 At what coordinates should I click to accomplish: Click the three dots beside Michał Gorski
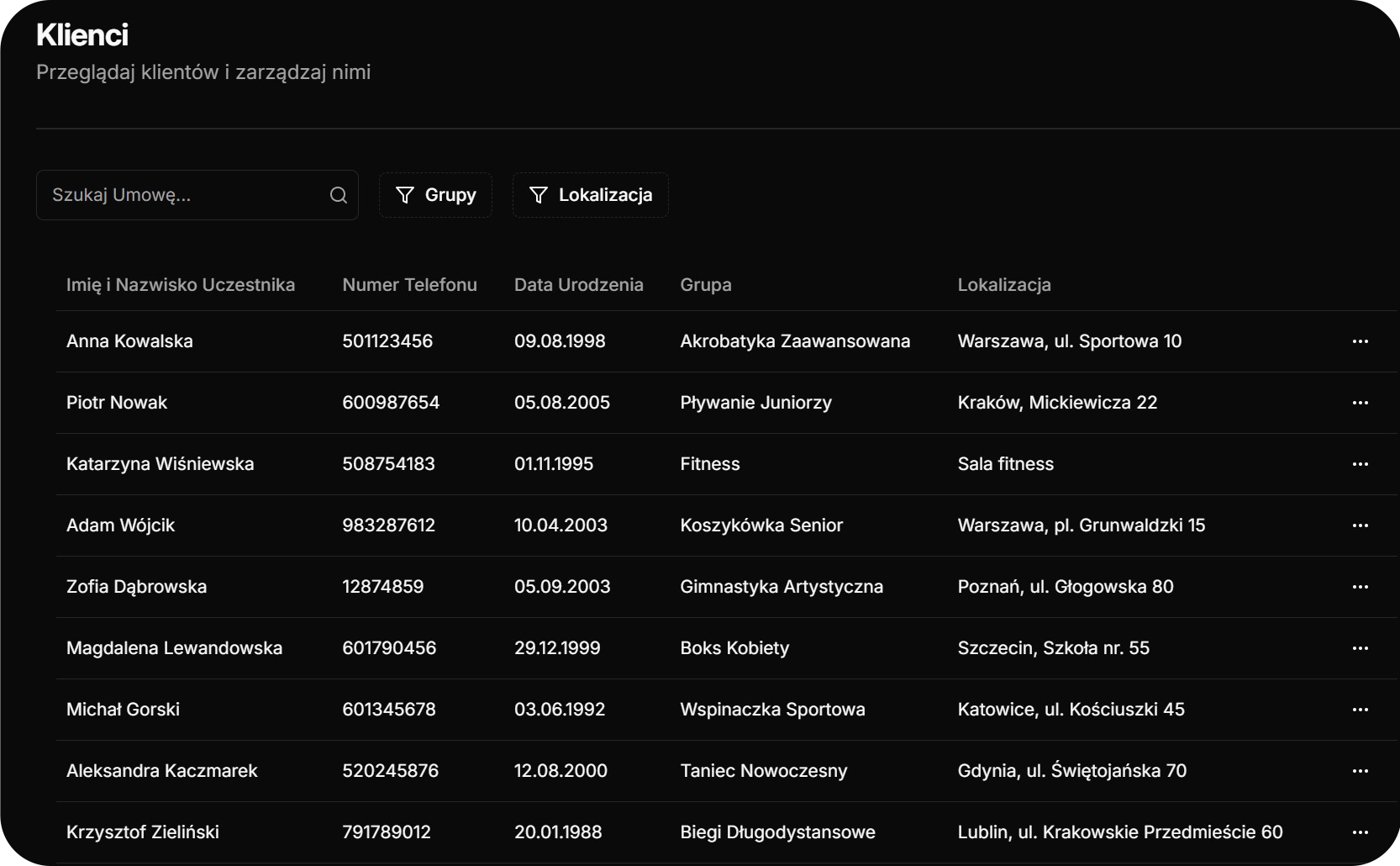point(1360,710)
